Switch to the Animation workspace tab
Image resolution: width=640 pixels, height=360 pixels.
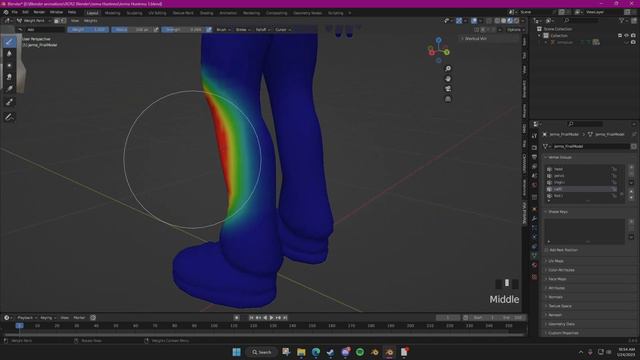click(228, 13)
